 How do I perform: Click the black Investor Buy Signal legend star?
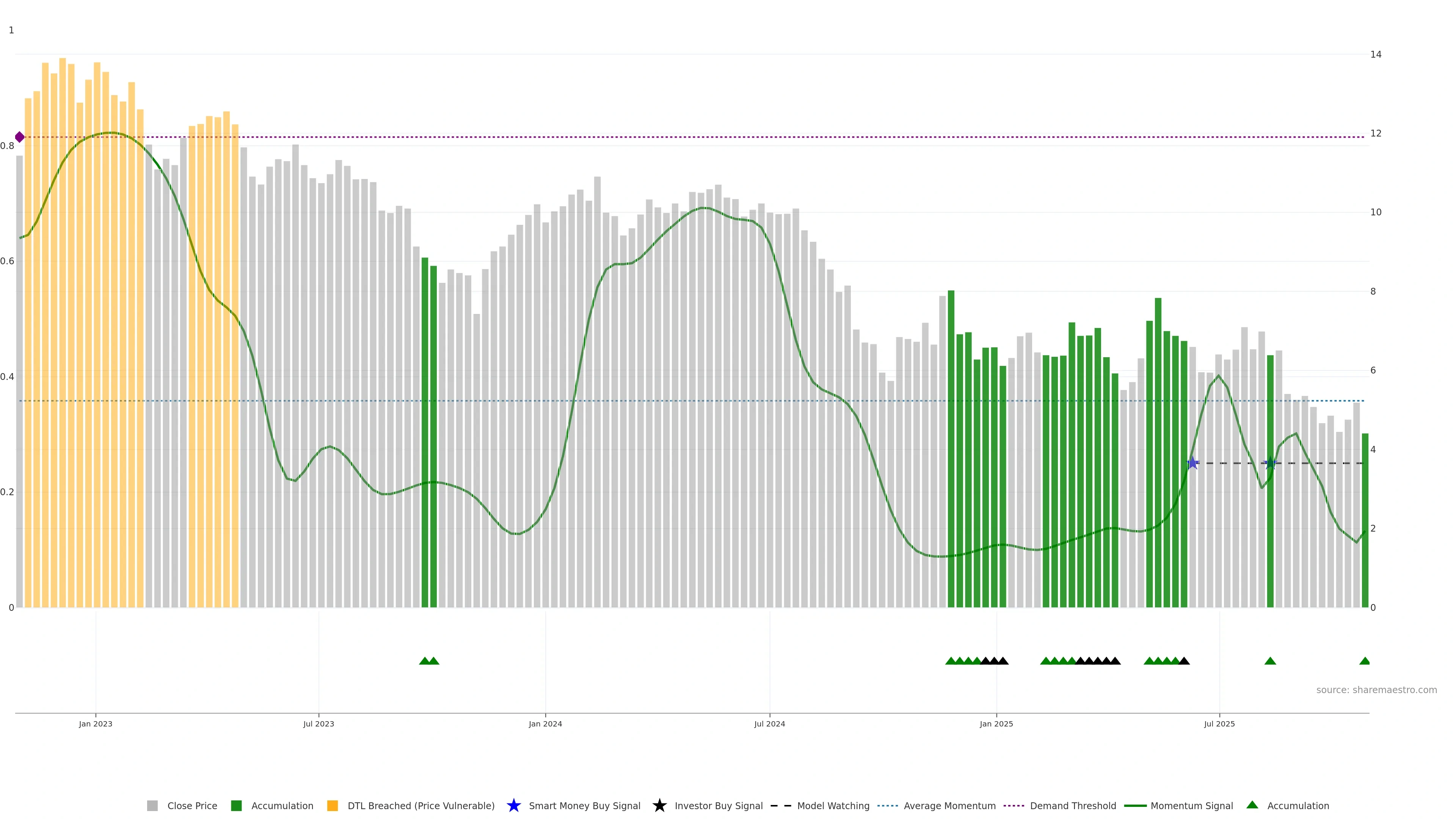(x=660, y=805)
